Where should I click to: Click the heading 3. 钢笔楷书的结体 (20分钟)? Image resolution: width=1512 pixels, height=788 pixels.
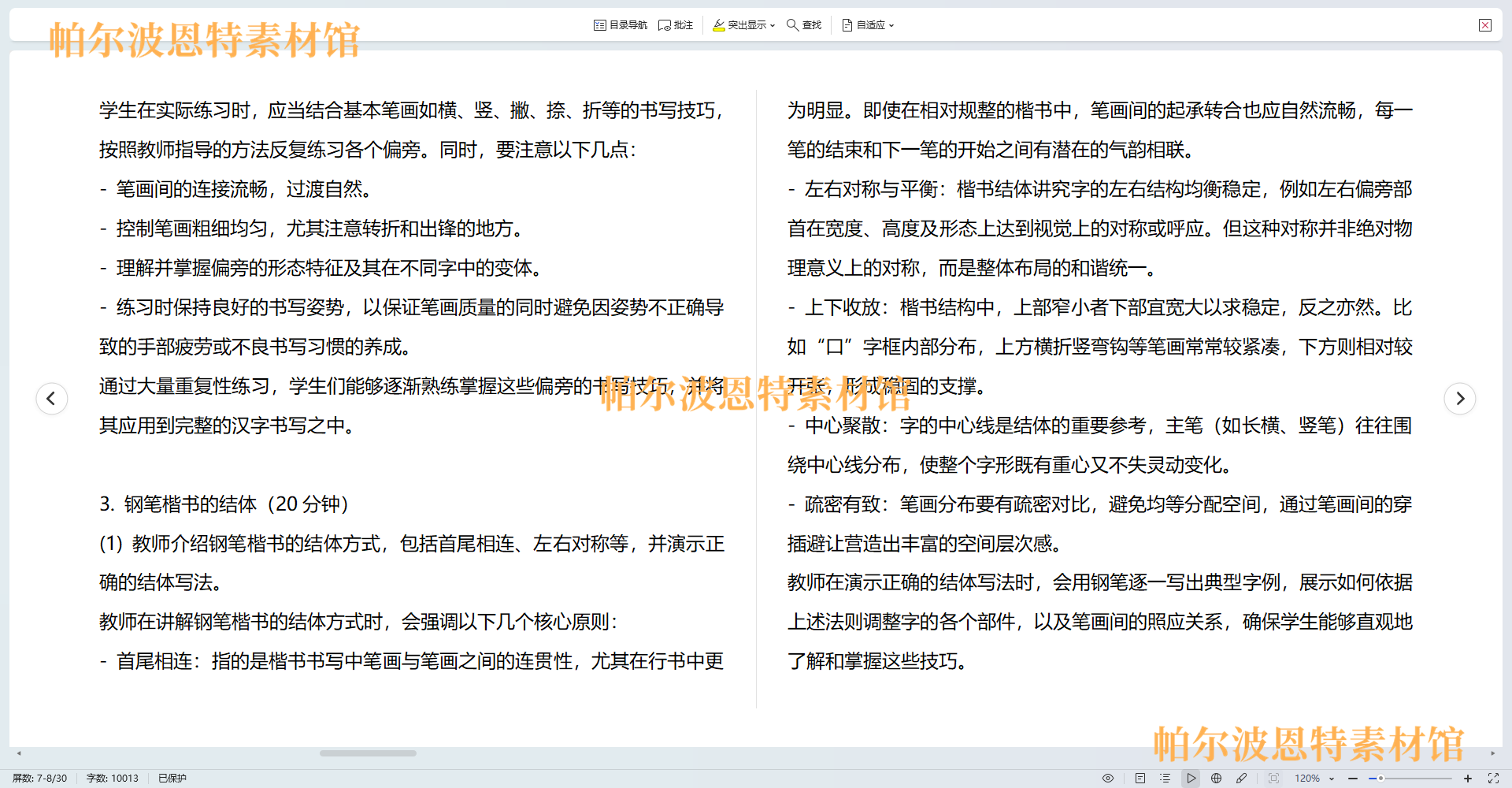pyautogui.click(x=224, y=504)
